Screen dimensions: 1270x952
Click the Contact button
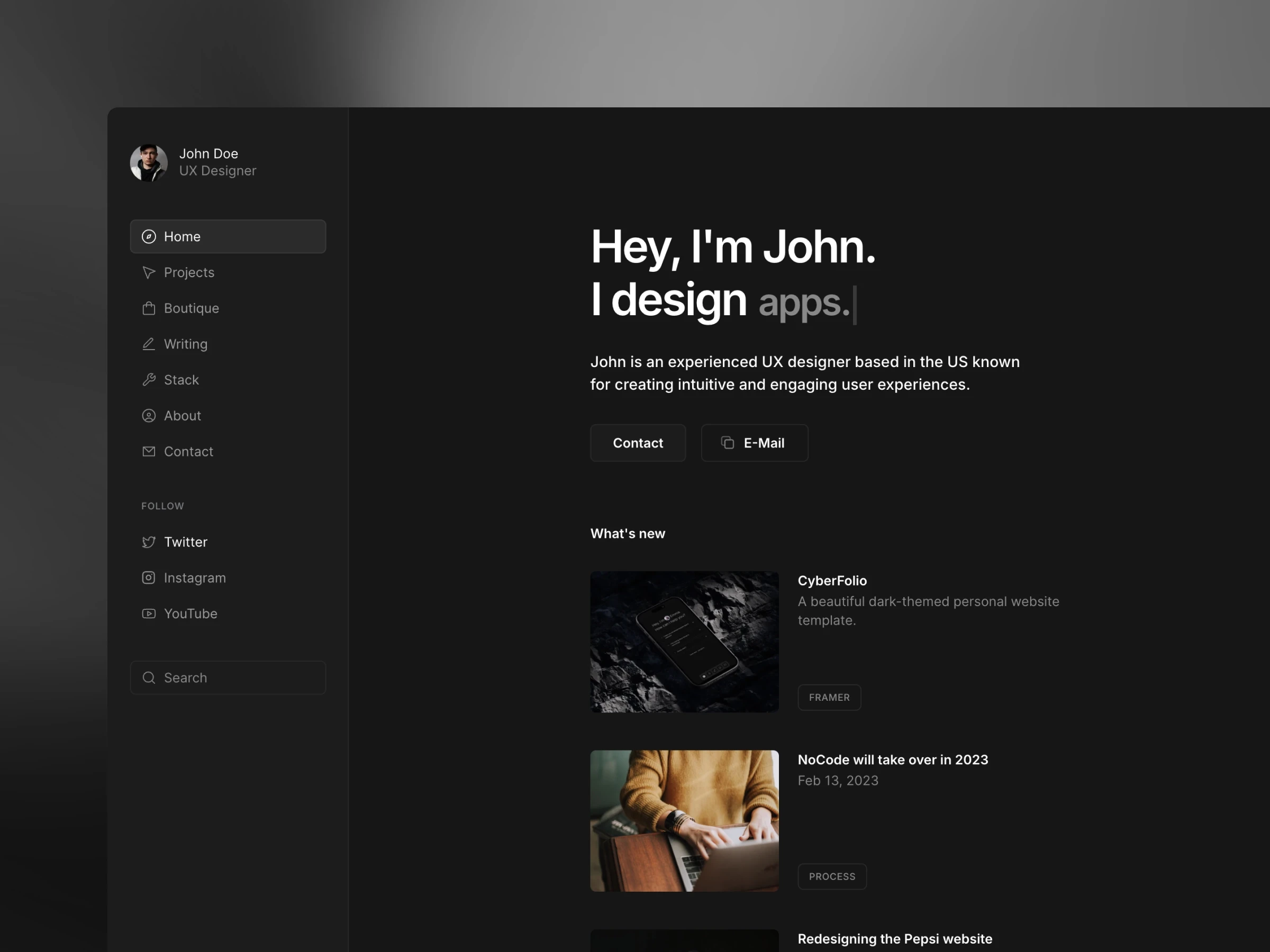[x=638, y=443]
